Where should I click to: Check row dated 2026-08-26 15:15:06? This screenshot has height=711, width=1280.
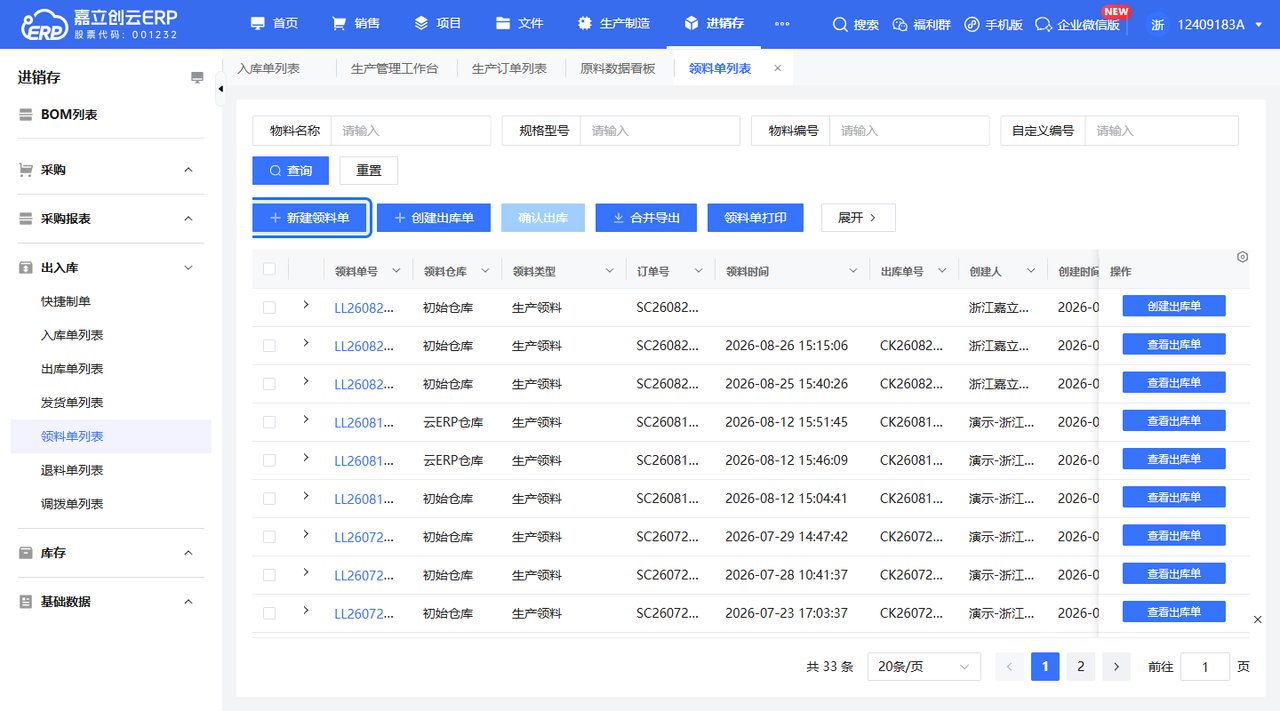[x=269, y=346]
